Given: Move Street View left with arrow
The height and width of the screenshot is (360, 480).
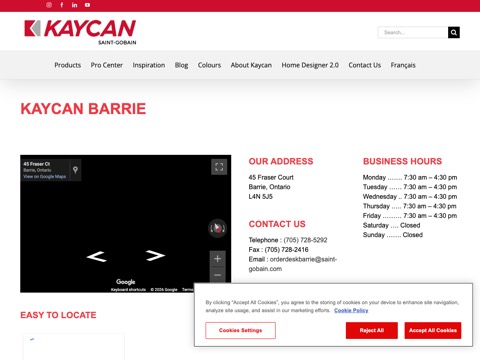Looking at the screenshot, I should (97, 256).
